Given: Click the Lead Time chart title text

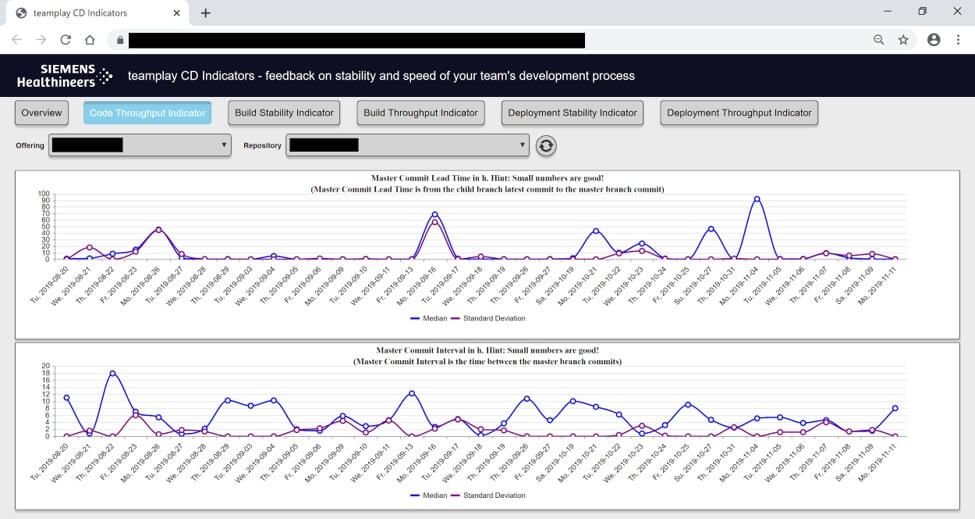Looking at the screenshot, I should point(488,183).
